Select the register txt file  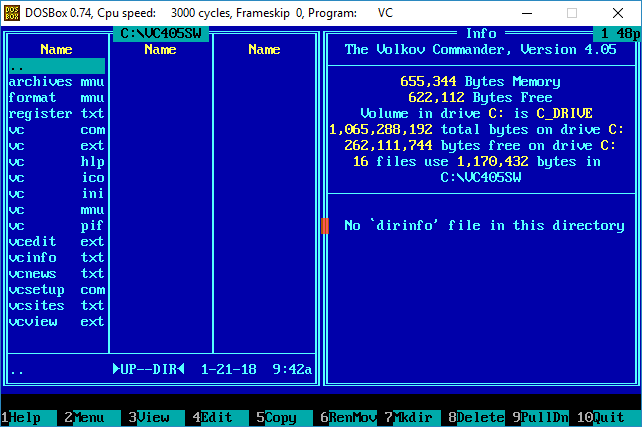click(56, 114)
